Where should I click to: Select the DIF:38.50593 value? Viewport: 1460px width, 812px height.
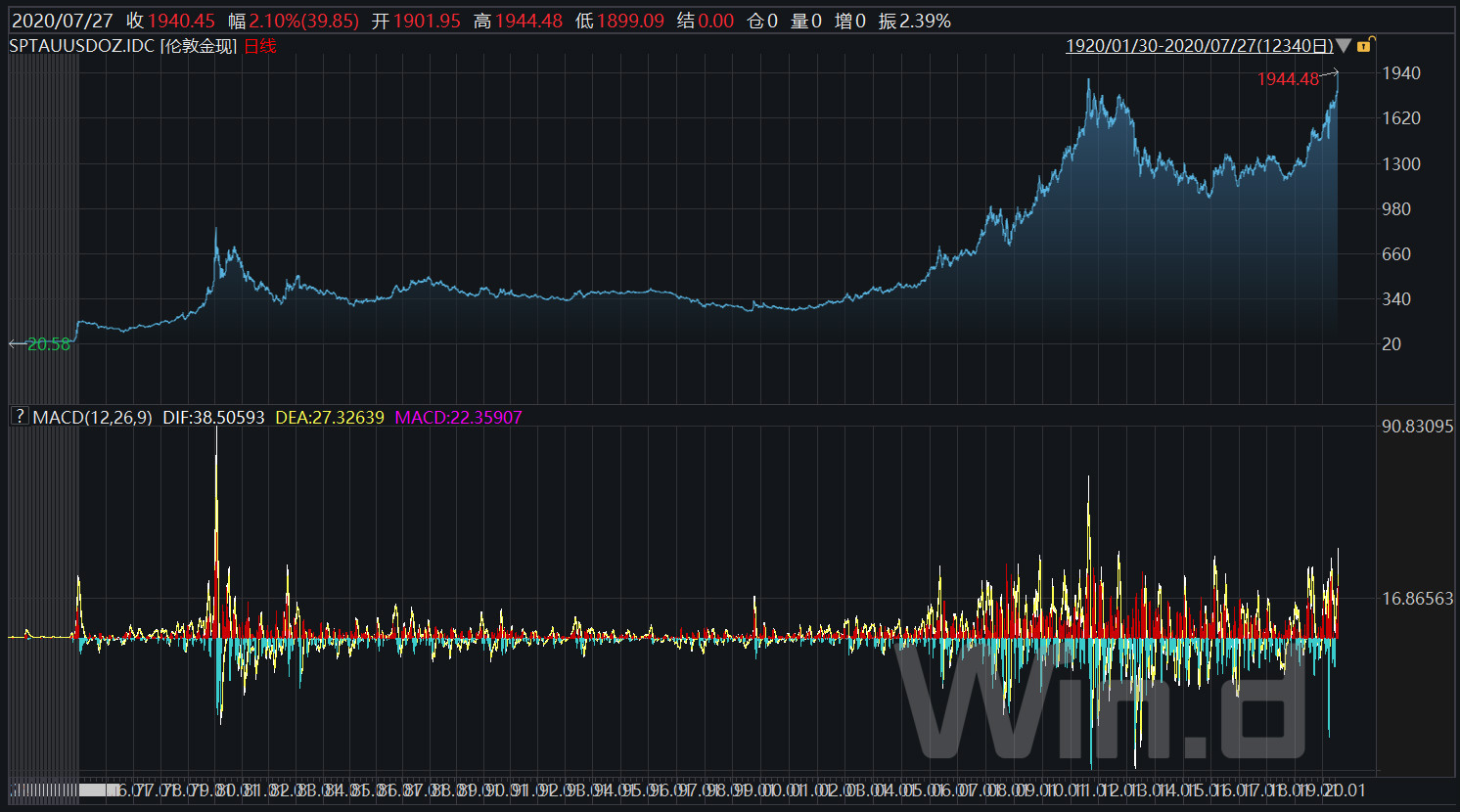[213, 417]
